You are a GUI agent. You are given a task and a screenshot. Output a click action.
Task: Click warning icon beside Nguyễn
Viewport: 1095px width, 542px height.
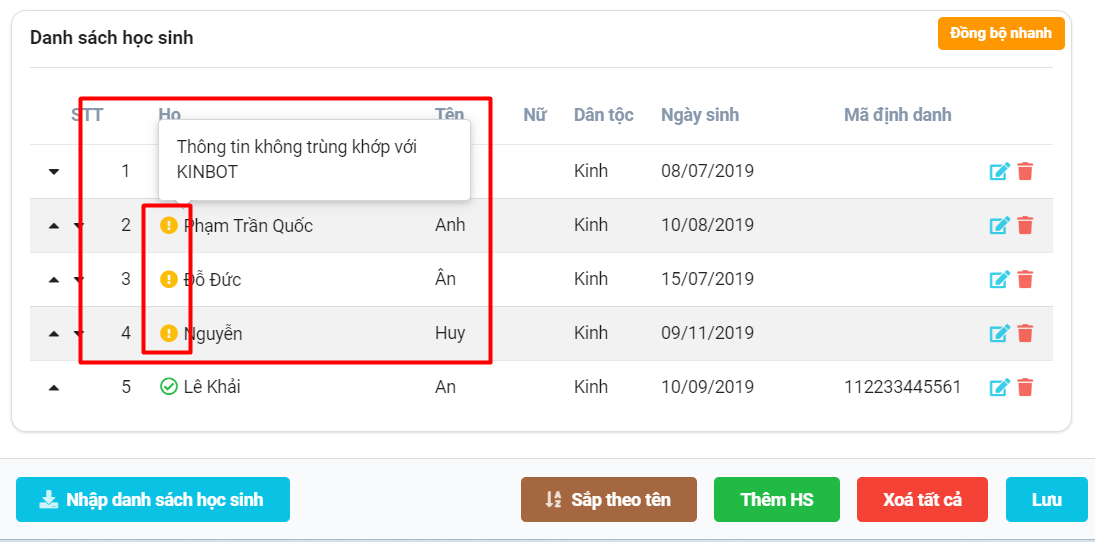(169, 333)
